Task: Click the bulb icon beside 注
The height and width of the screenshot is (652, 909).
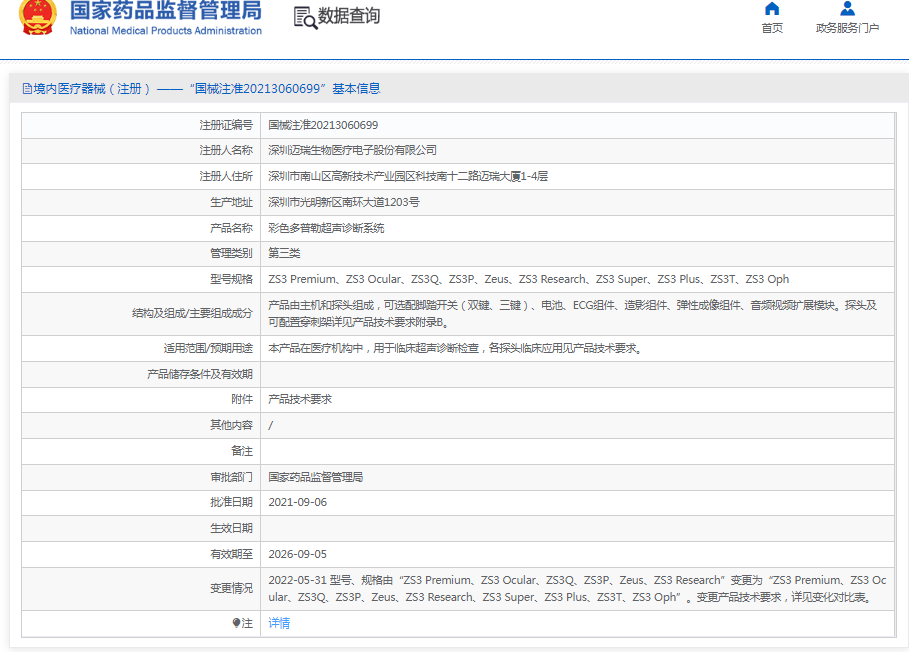Action: click(237, 623)
